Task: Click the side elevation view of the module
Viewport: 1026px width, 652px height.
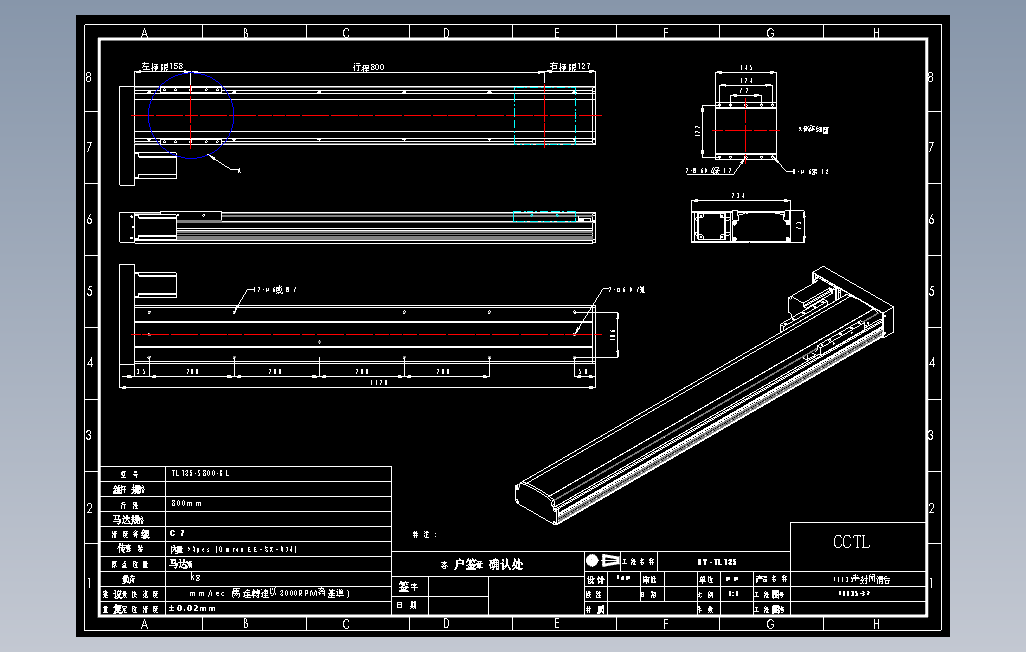Action: [357, 227]
